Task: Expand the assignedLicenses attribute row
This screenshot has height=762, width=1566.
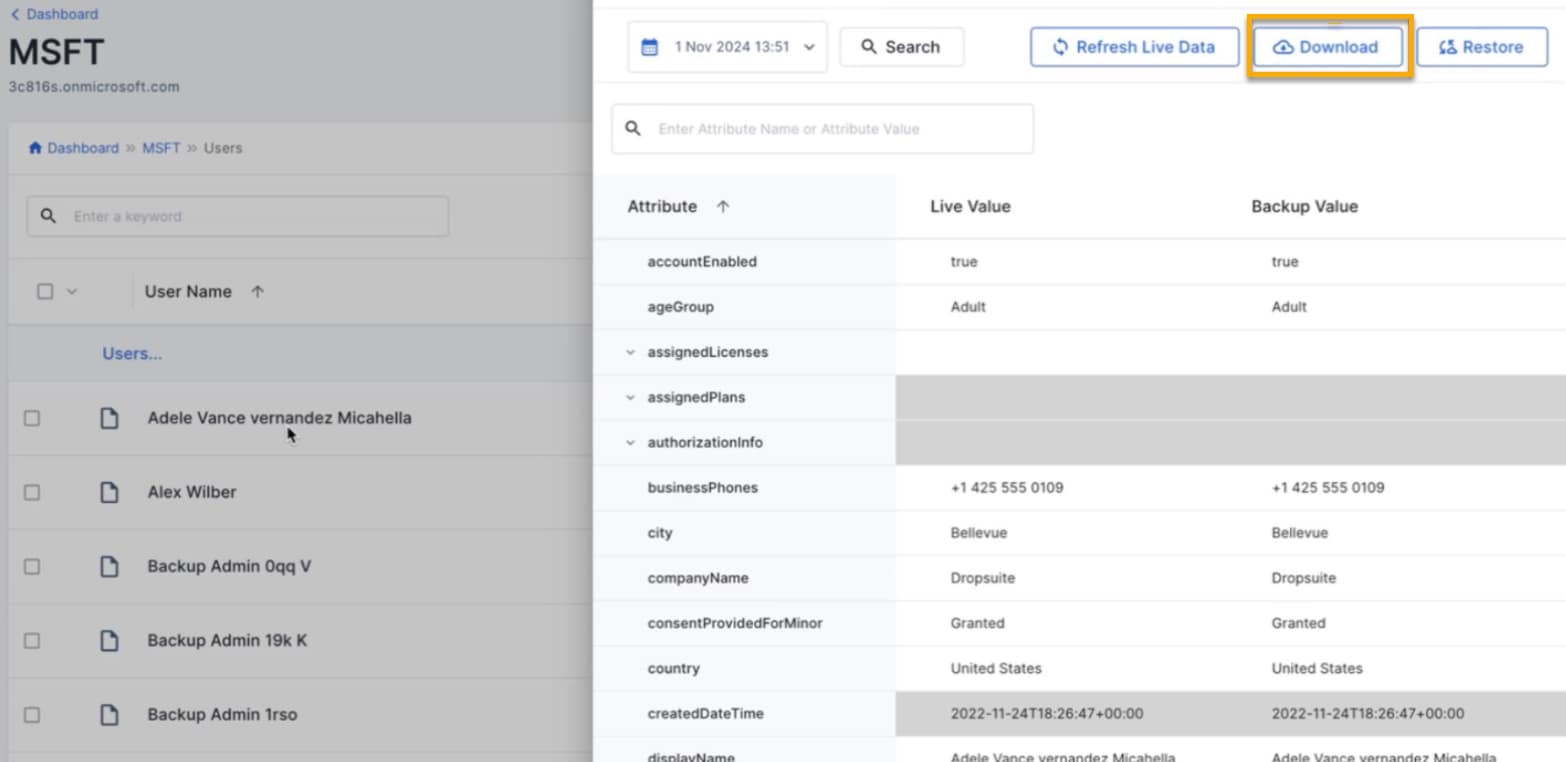Action: coord(630,353)
